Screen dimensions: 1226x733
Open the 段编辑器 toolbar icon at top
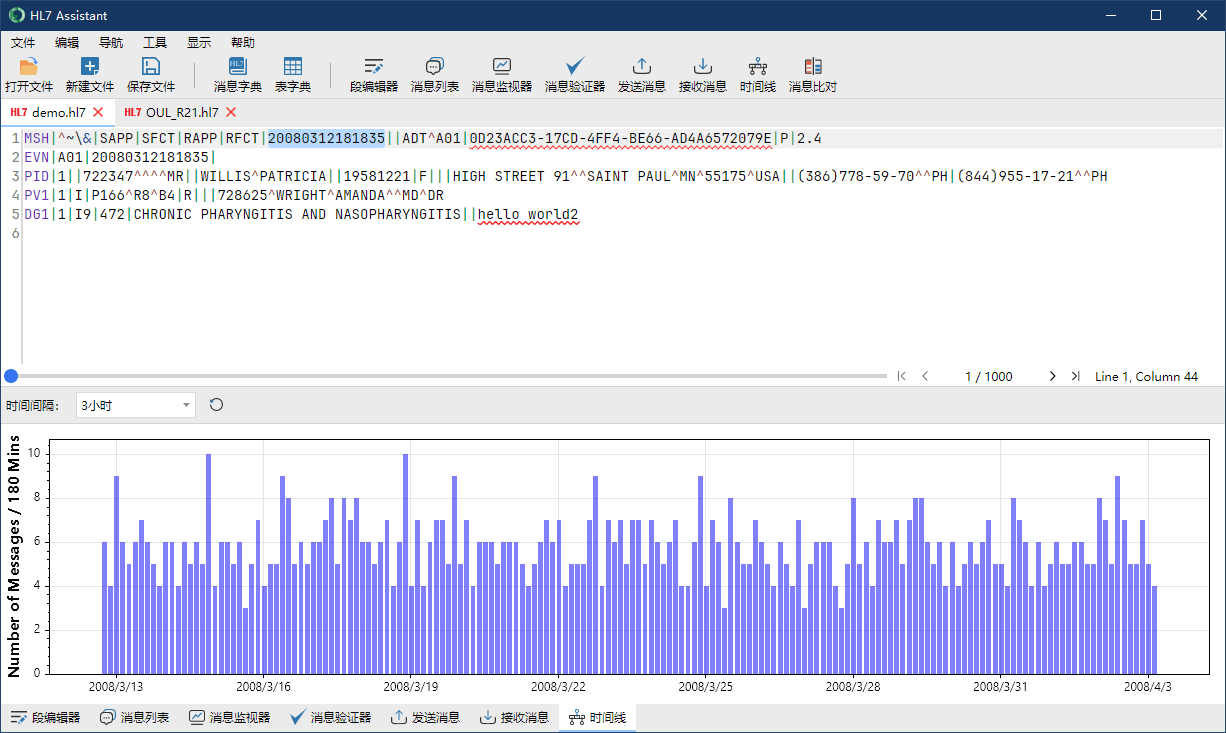coord(374,67)
